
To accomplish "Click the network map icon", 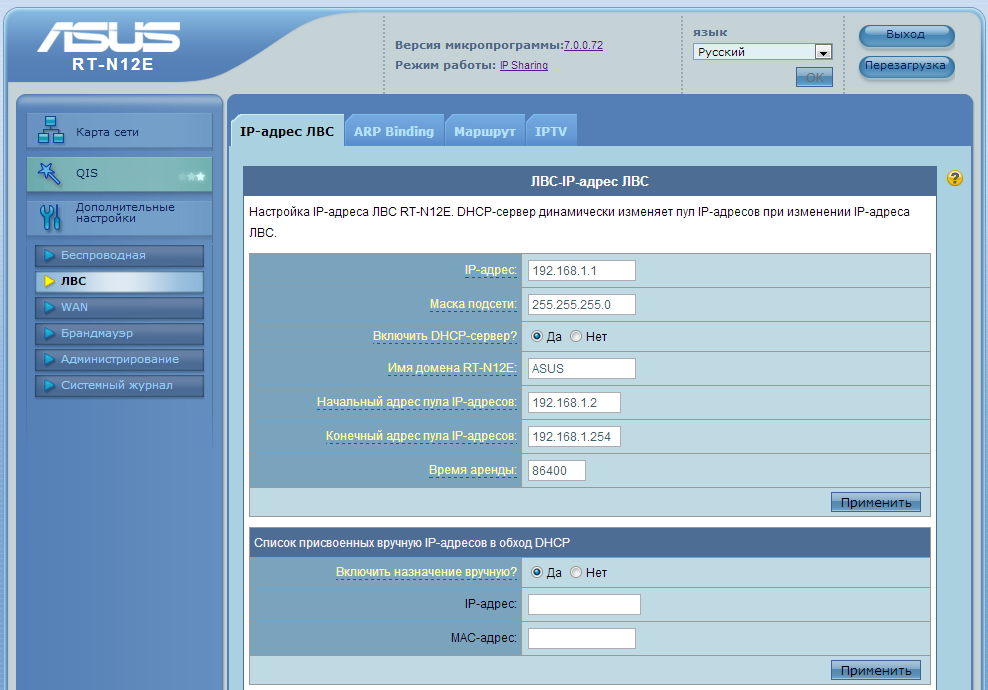I will point(49,131).
